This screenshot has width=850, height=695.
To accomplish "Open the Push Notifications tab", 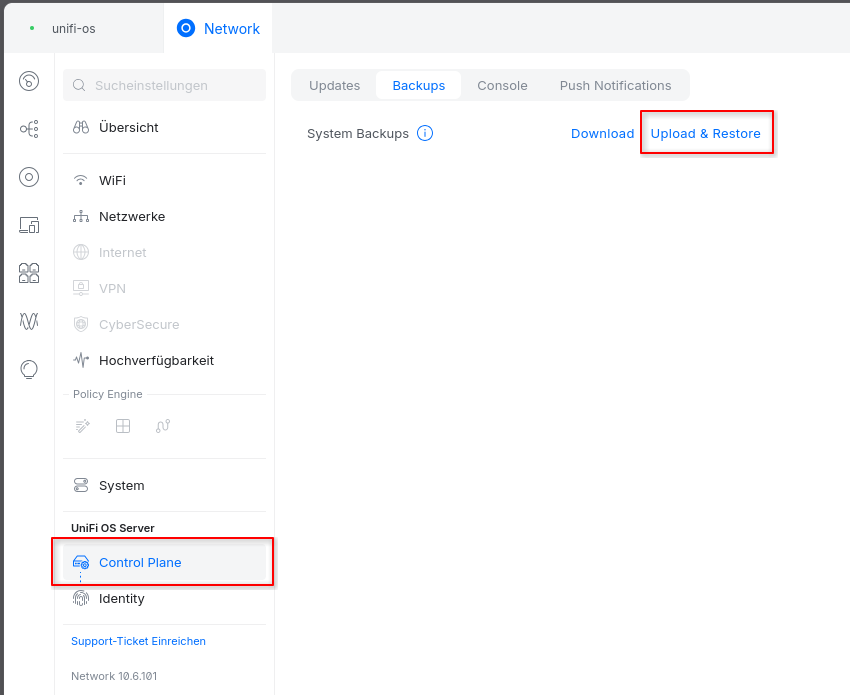I will [615, 86].
